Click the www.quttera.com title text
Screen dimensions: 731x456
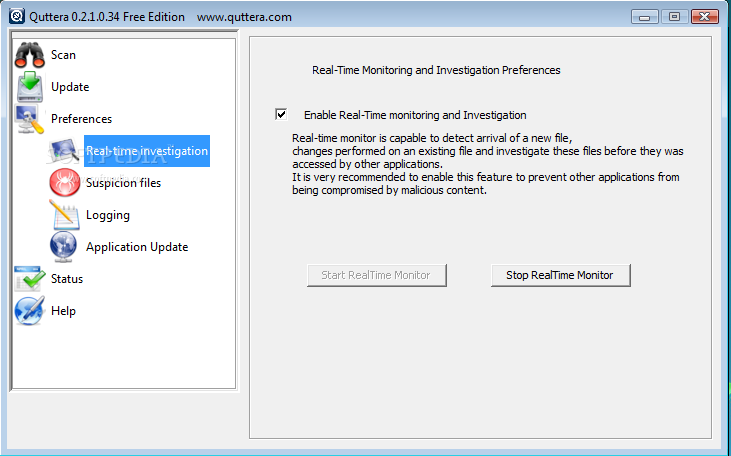tap(244, 17)
